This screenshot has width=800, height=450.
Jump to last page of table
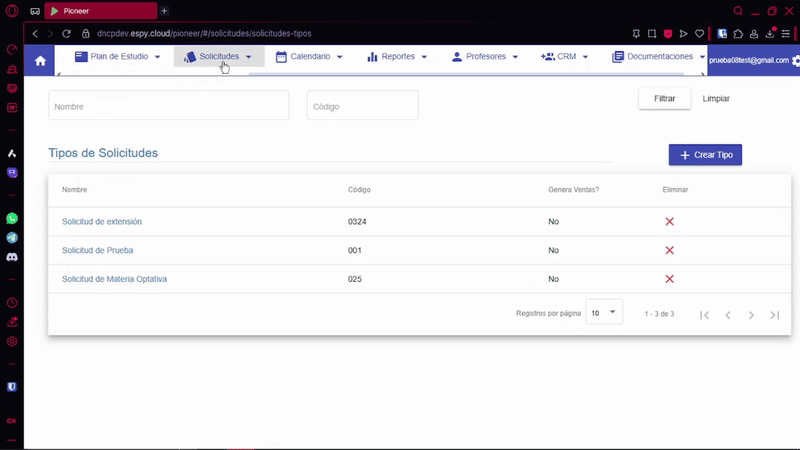[x=774, y=315]
